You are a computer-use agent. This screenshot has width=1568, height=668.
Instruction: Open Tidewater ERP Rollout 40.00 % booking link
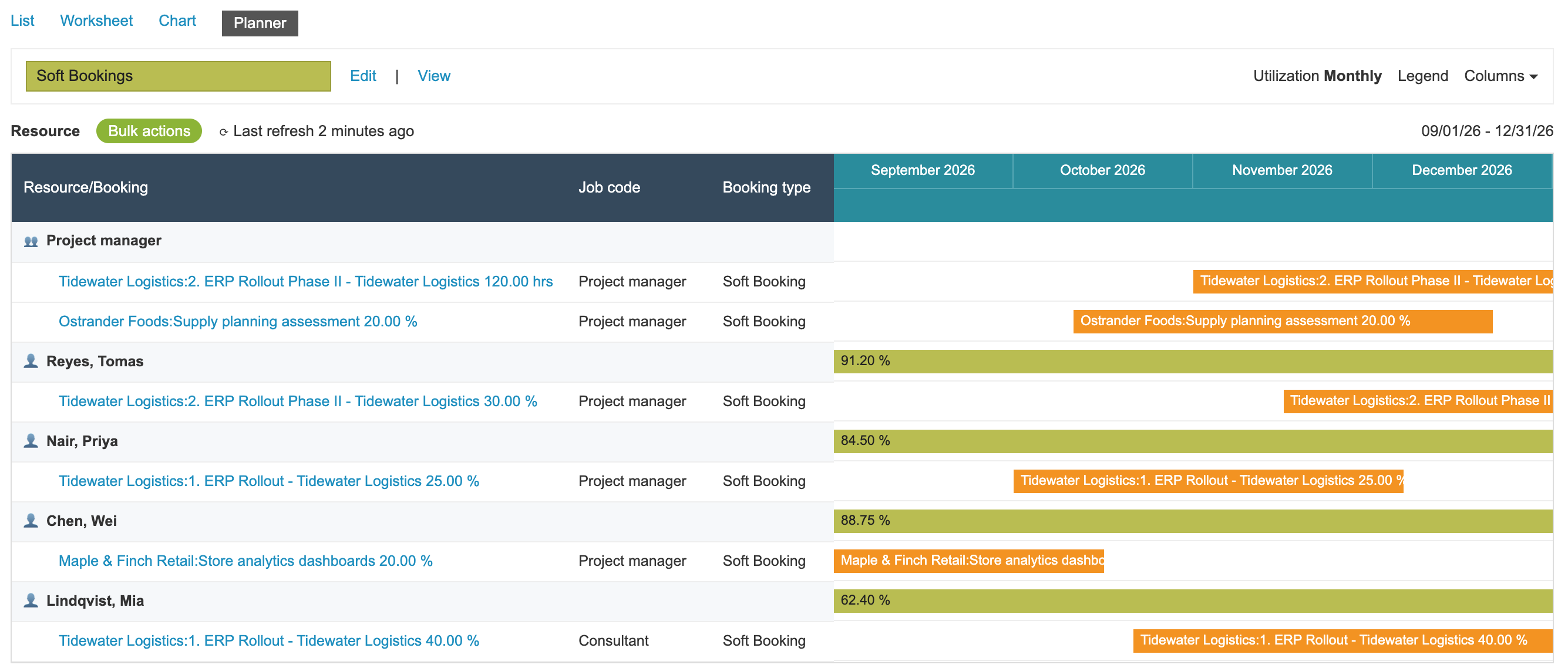(269, 640)
